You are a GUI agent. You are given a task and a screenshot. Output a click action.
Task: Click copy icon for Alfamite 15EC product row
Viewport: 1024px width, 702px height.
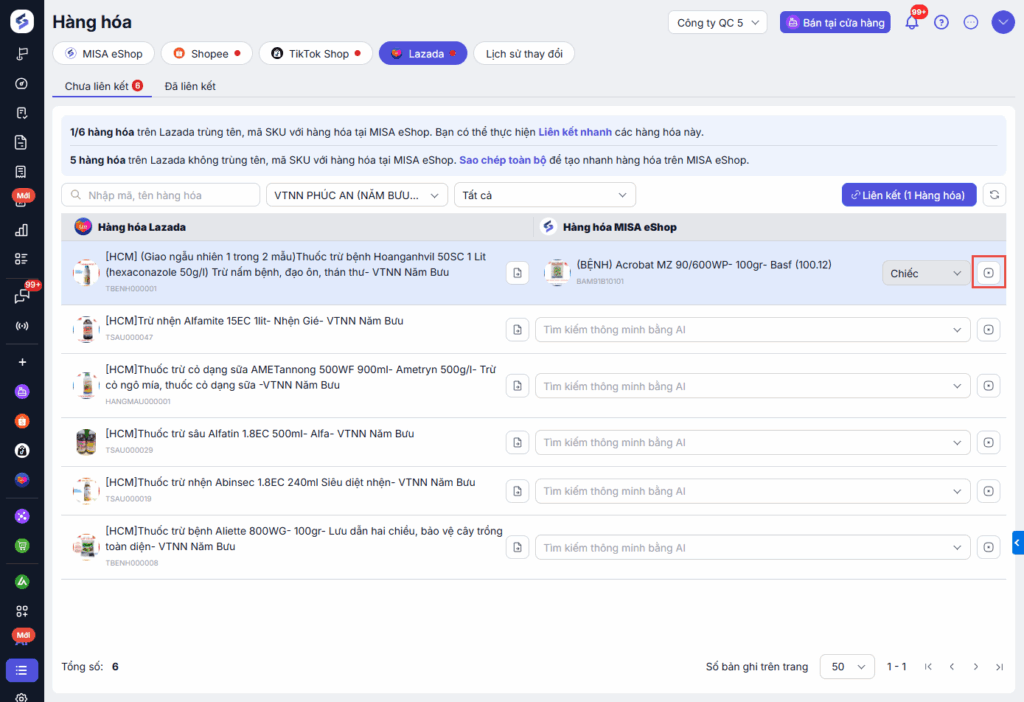(517, 329)
